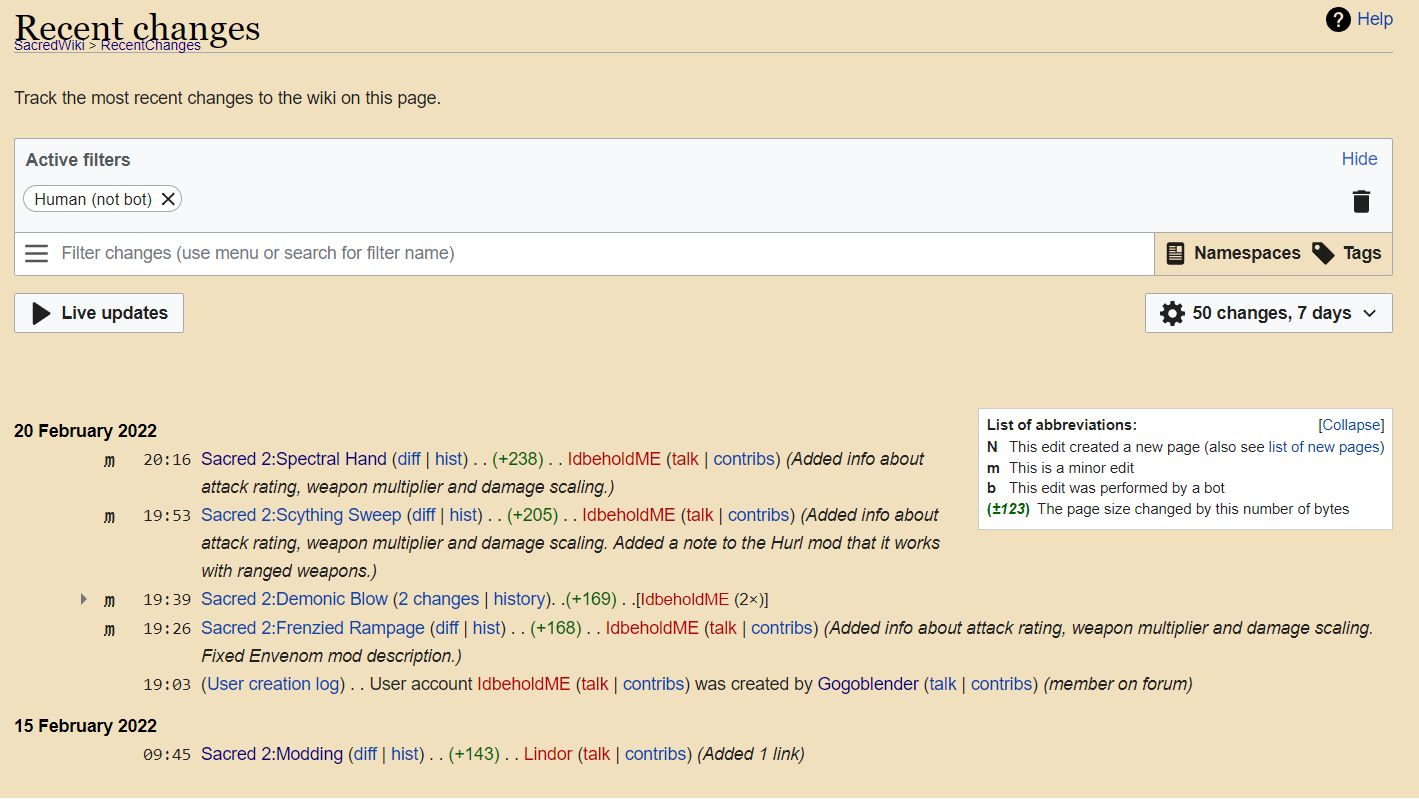View hist for Sacred 2:Modding

point(405,754)
